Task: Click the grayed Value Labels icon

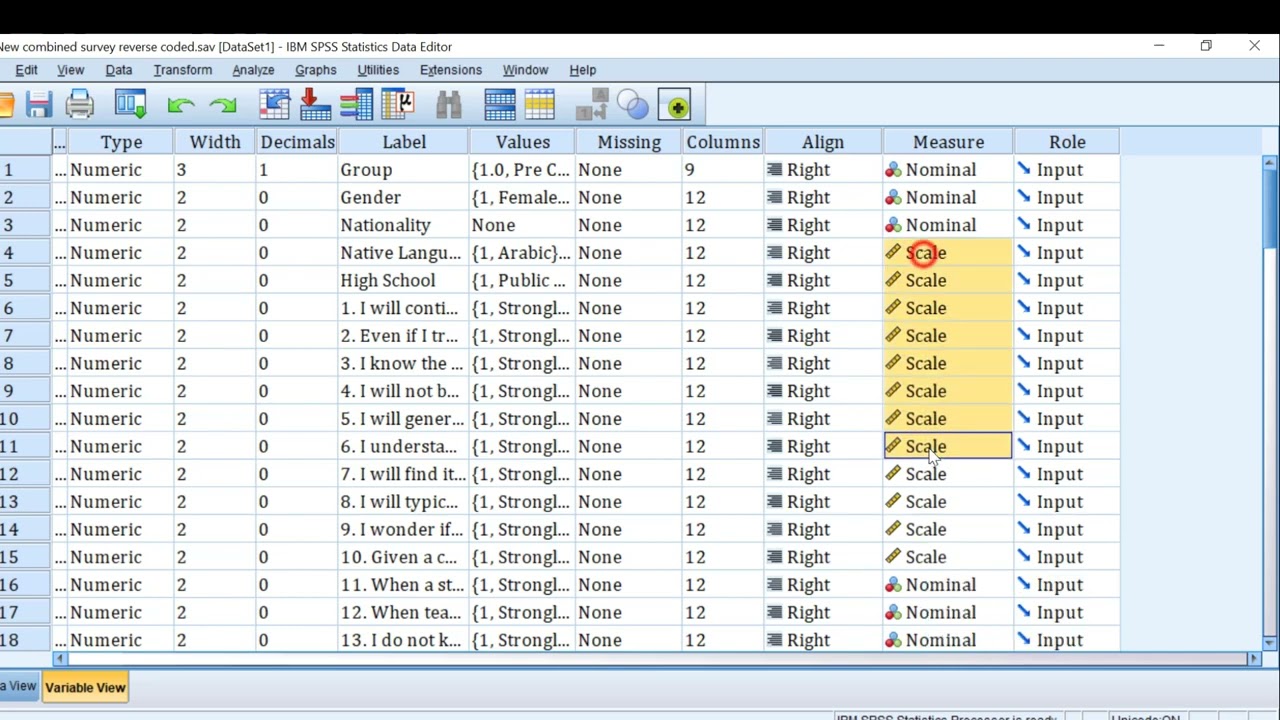Action: pyautogui.click(x=593, y=105)
